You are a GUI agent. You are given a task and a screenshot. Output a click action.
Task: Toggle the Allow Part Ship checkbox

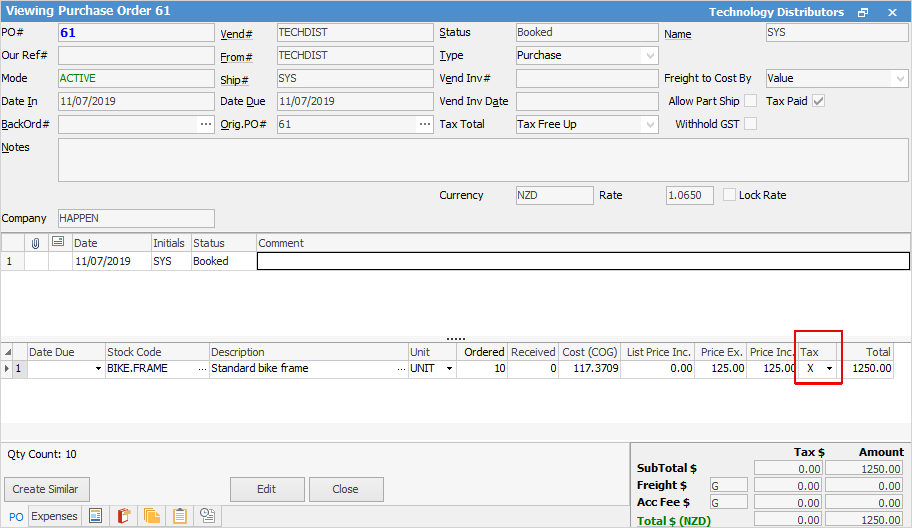pos(750,101)
